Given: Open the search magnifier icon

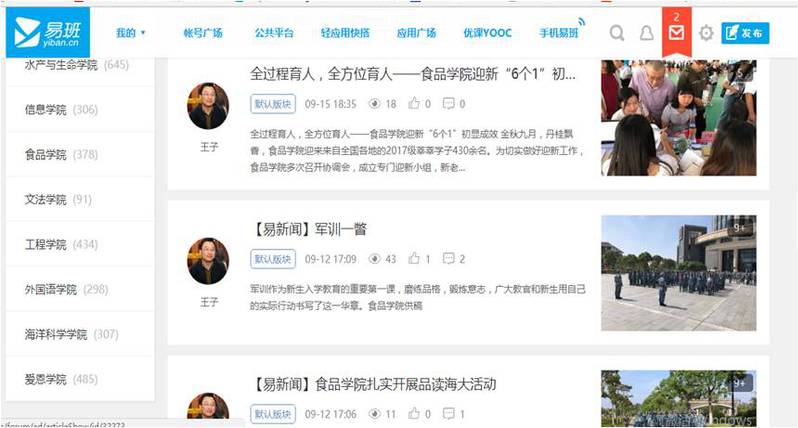Looking at the screenshot, I should (617, 33).
